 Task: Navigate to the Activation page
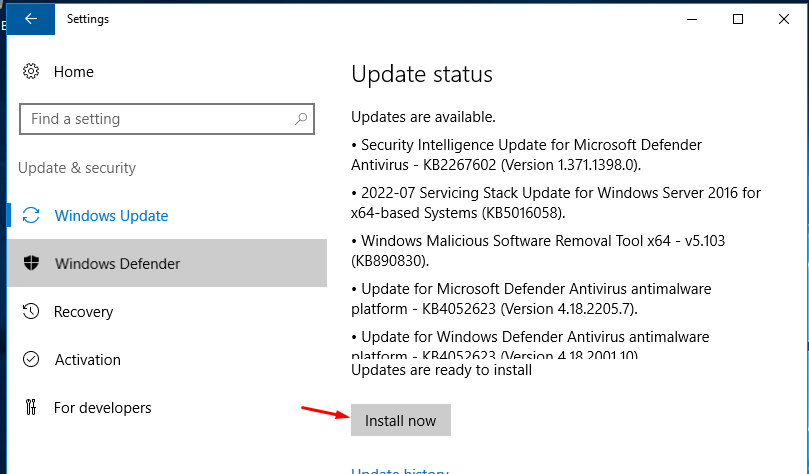(x=87, y=360)
